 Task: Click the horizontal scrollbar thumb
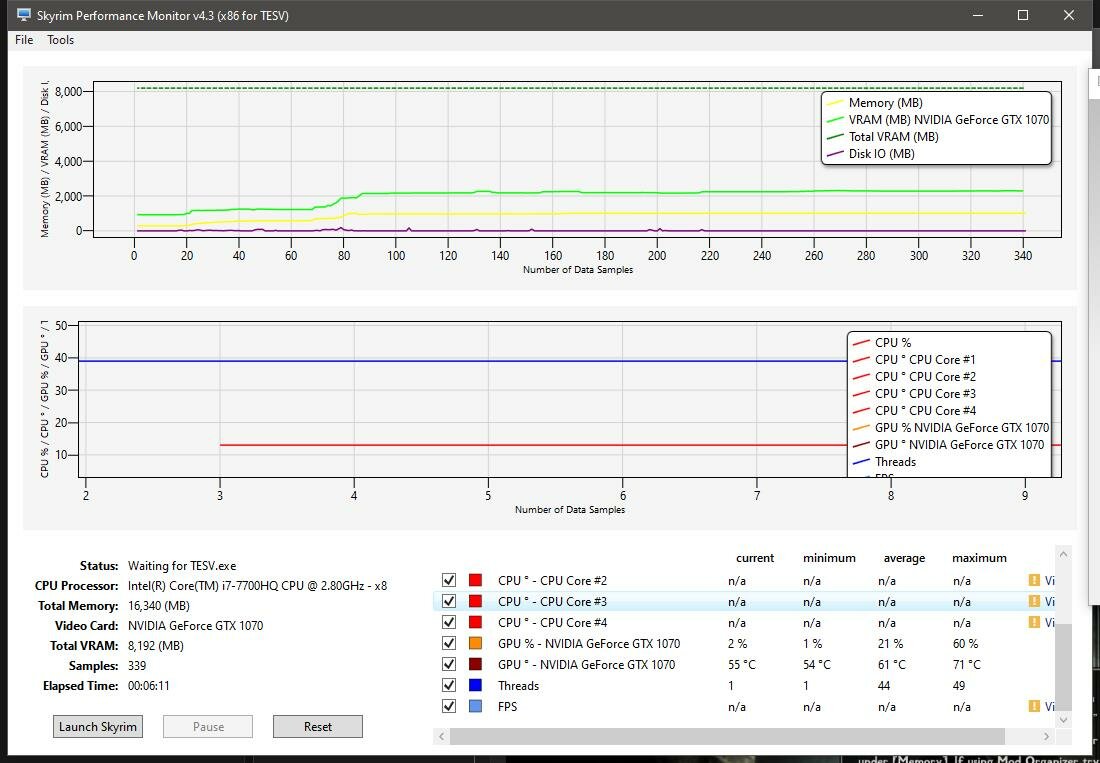[727, 736]
